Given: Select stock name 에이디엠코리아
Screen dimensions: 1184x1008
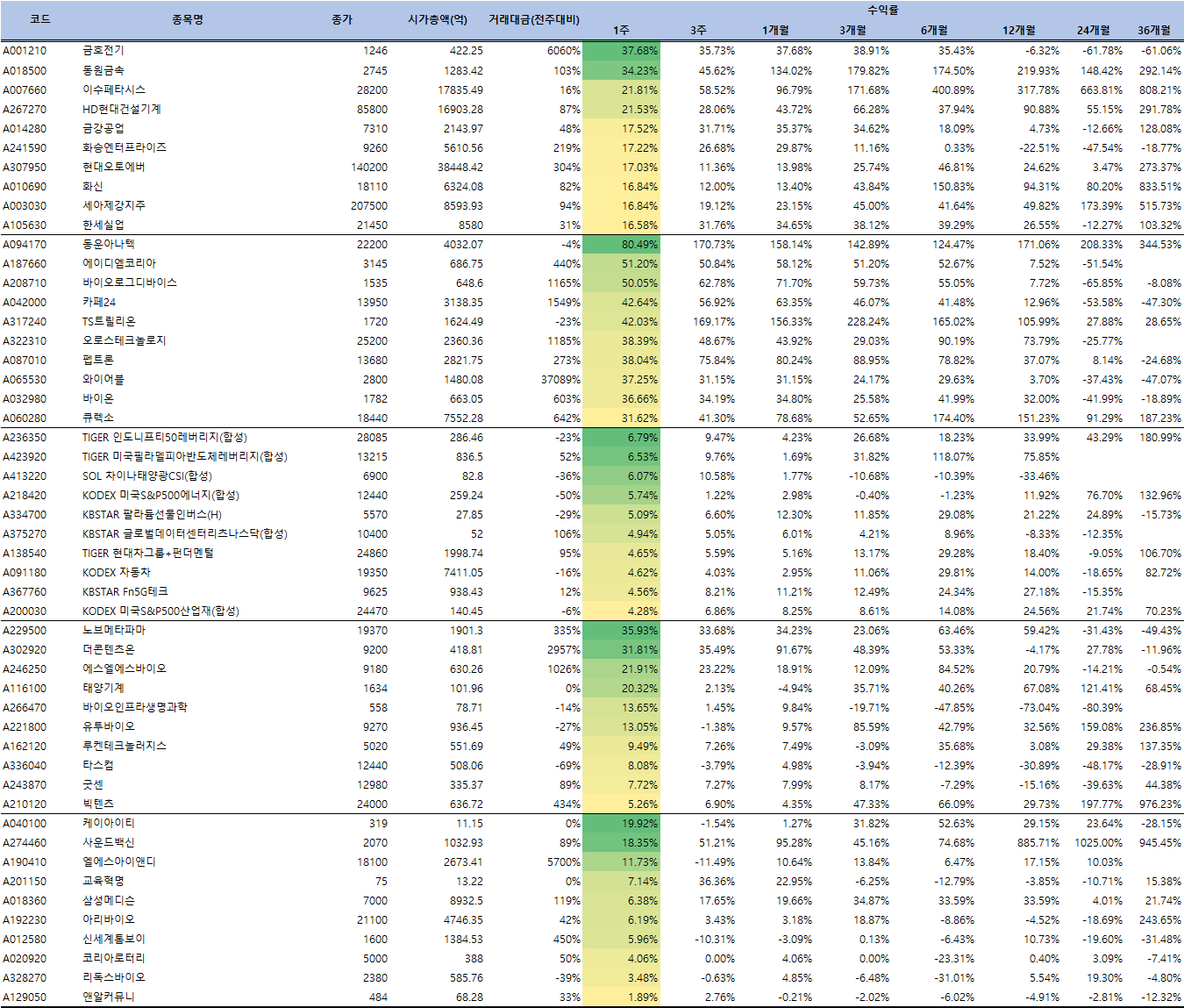Looking at the screenshot, I should [x=119, y=263].
